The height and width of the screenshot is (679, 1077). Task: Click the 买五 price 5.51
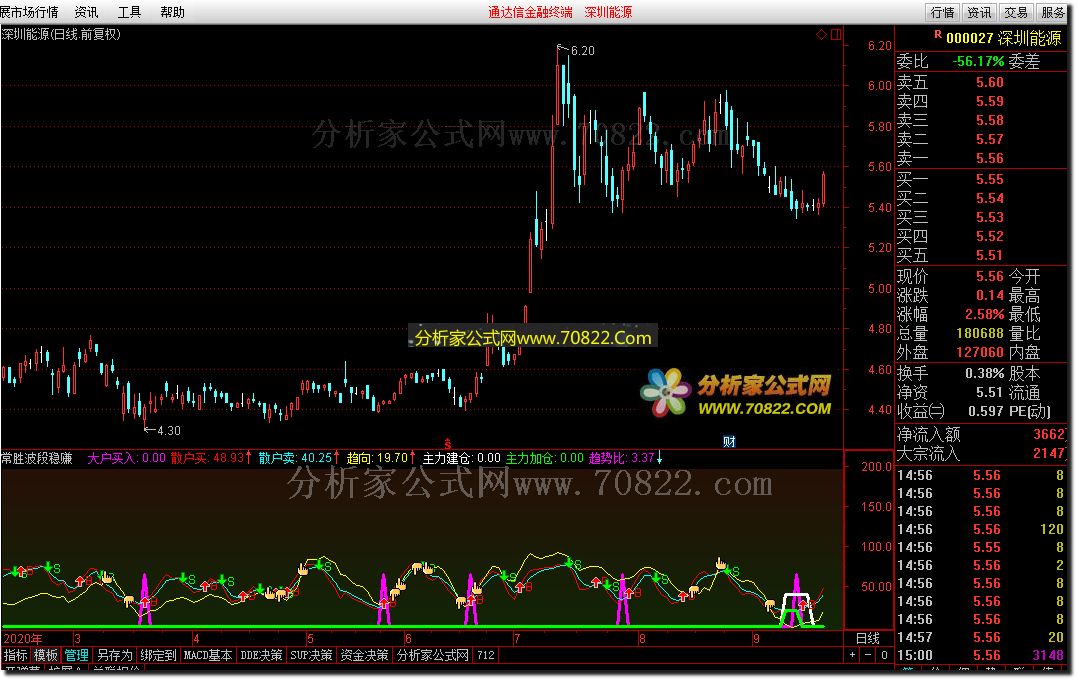click(x=990, y=255)
